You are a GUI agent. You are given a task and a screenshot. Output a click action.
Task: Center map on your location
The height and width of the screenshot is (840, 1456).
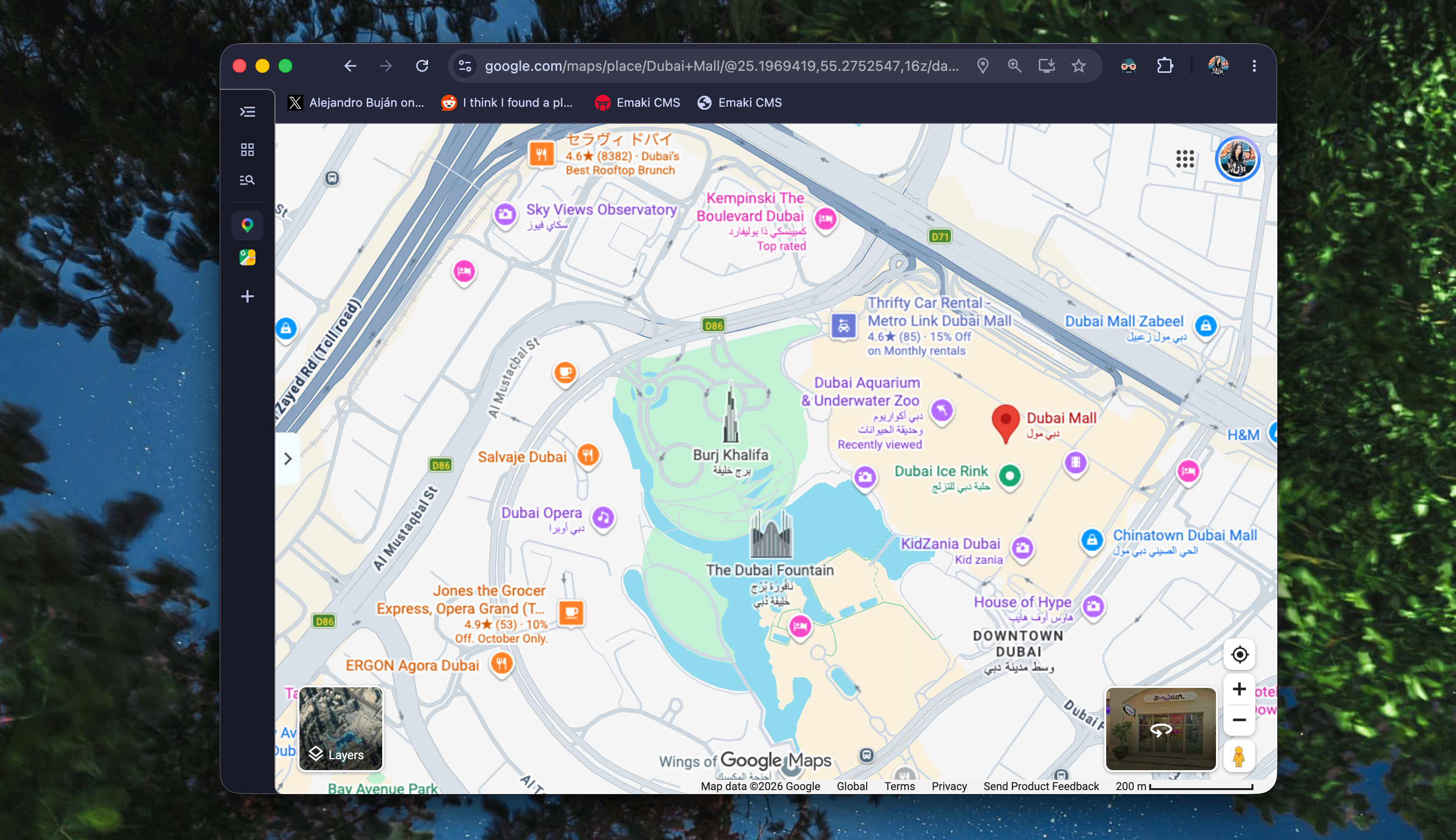point(1239,655)
